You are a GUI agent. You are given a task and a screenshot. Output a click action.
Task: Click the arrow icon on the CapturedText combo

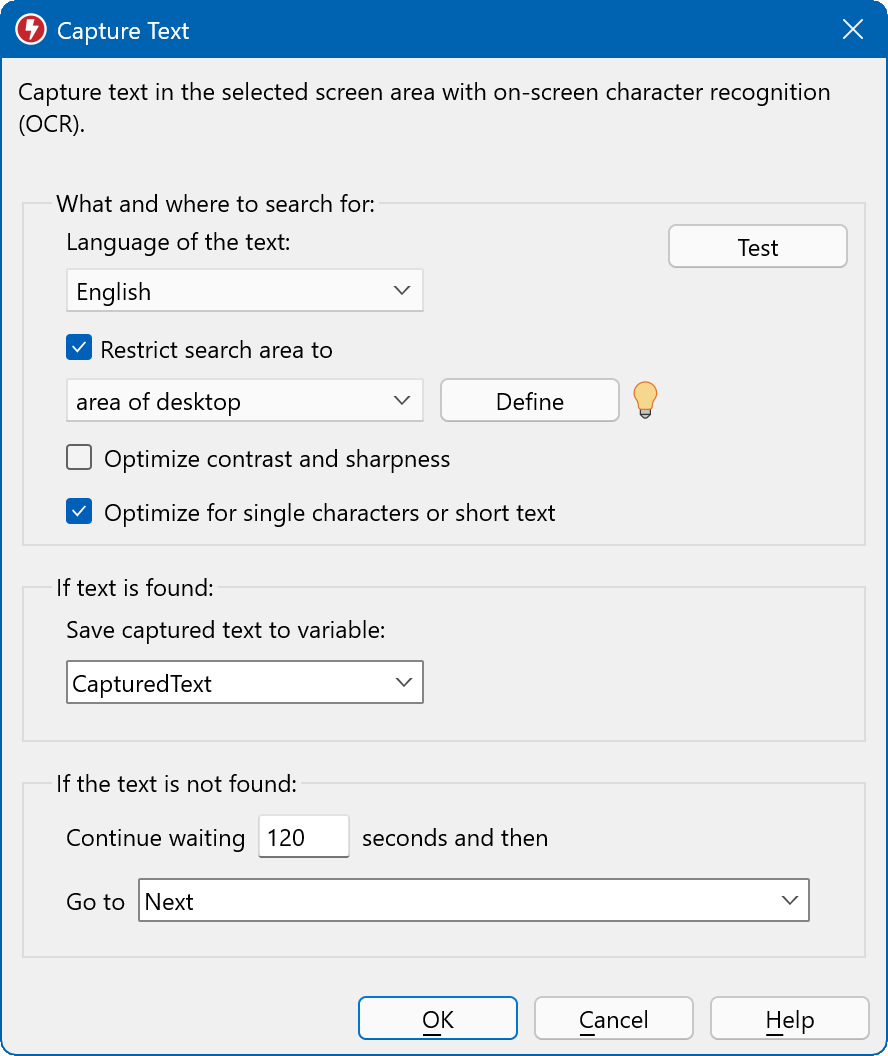click(403, 682)
